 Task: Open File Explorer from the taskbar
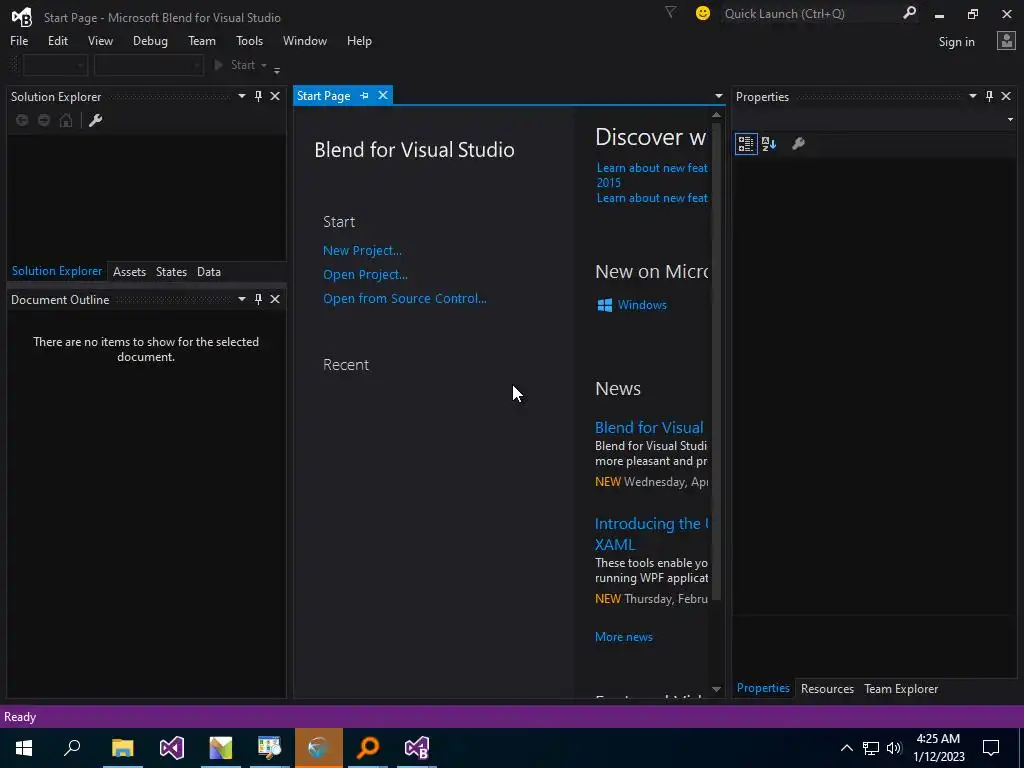pos(122,748)
